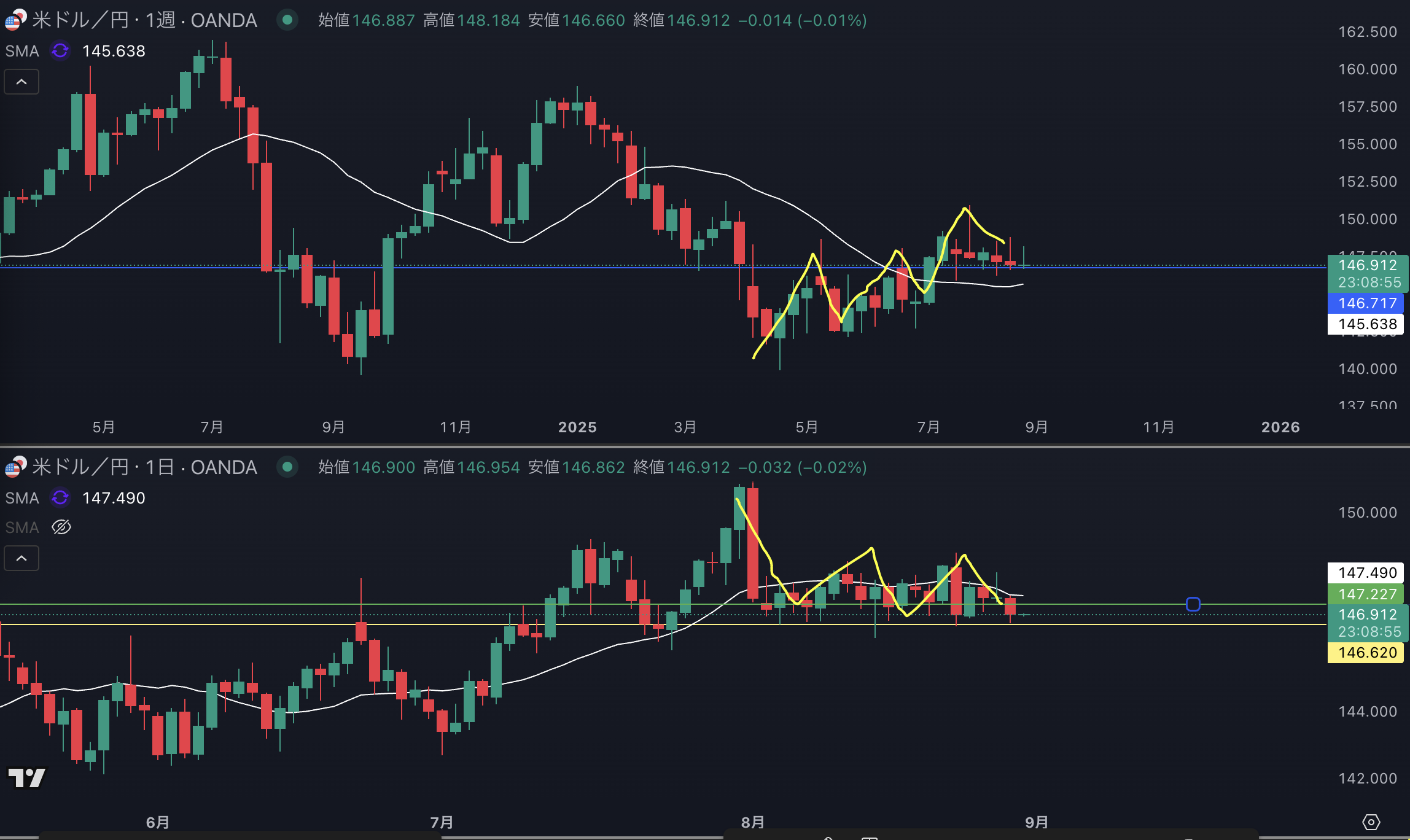Click the 米ドル/円 · 1日 · OANDA symbol title
1410x840 pixels.
(144, 467)
